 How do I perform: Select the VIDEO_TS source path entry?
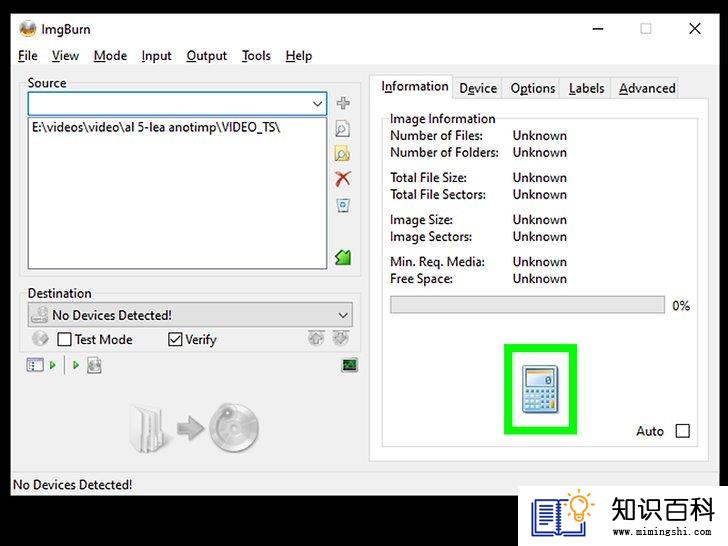[x=156, y=127]
